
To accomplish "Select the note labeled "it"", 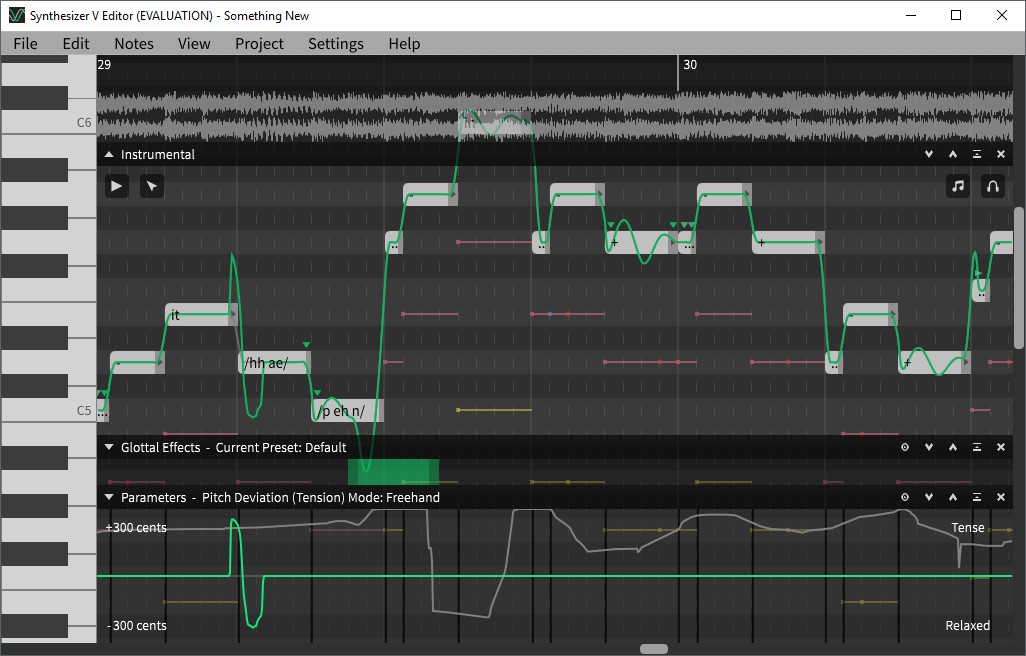I will (x=198, y=315).
